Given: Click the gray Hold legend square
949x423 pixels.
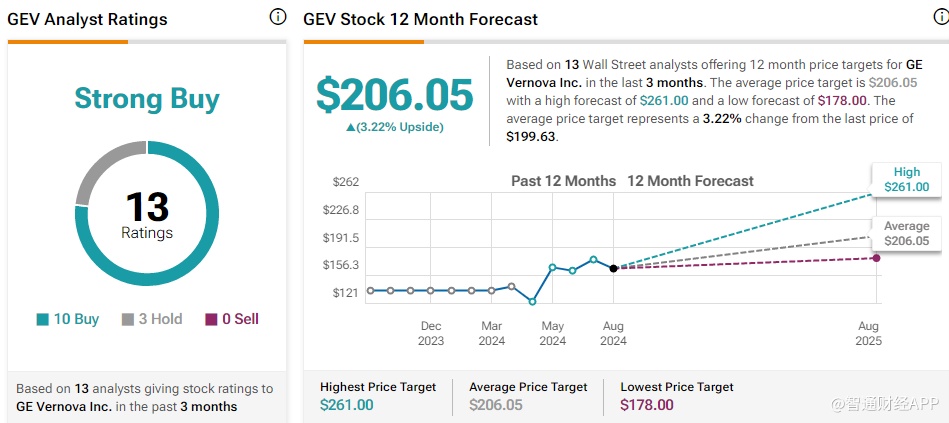Looking at the screenshot, I should (x=128, y=320).
